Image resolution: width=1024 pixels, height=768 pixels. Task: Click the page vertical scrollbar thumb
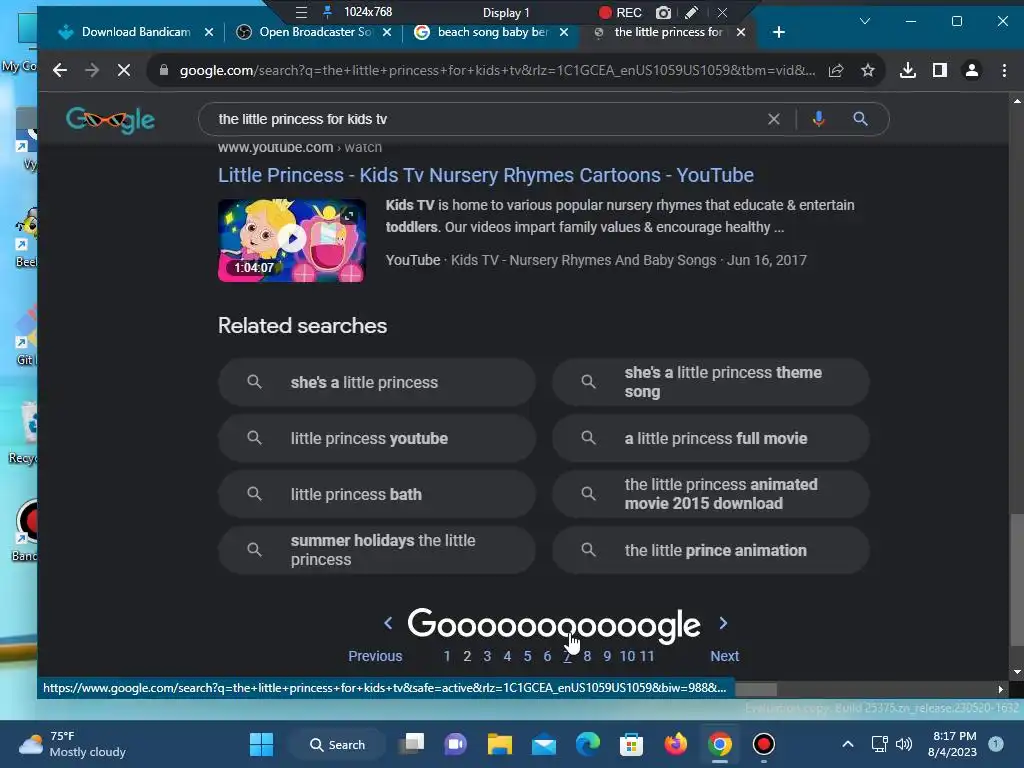coord(1017,580)
